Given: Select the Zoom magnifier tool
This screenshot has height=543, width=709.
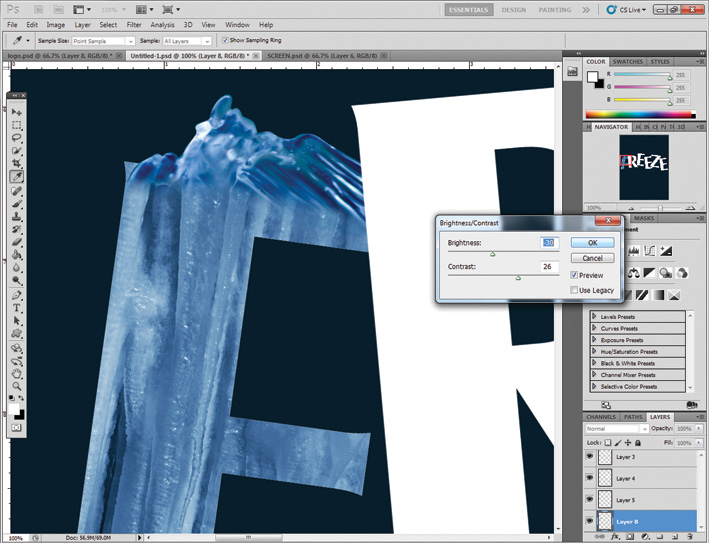Looking at the screenshot, I should [17, 385].
